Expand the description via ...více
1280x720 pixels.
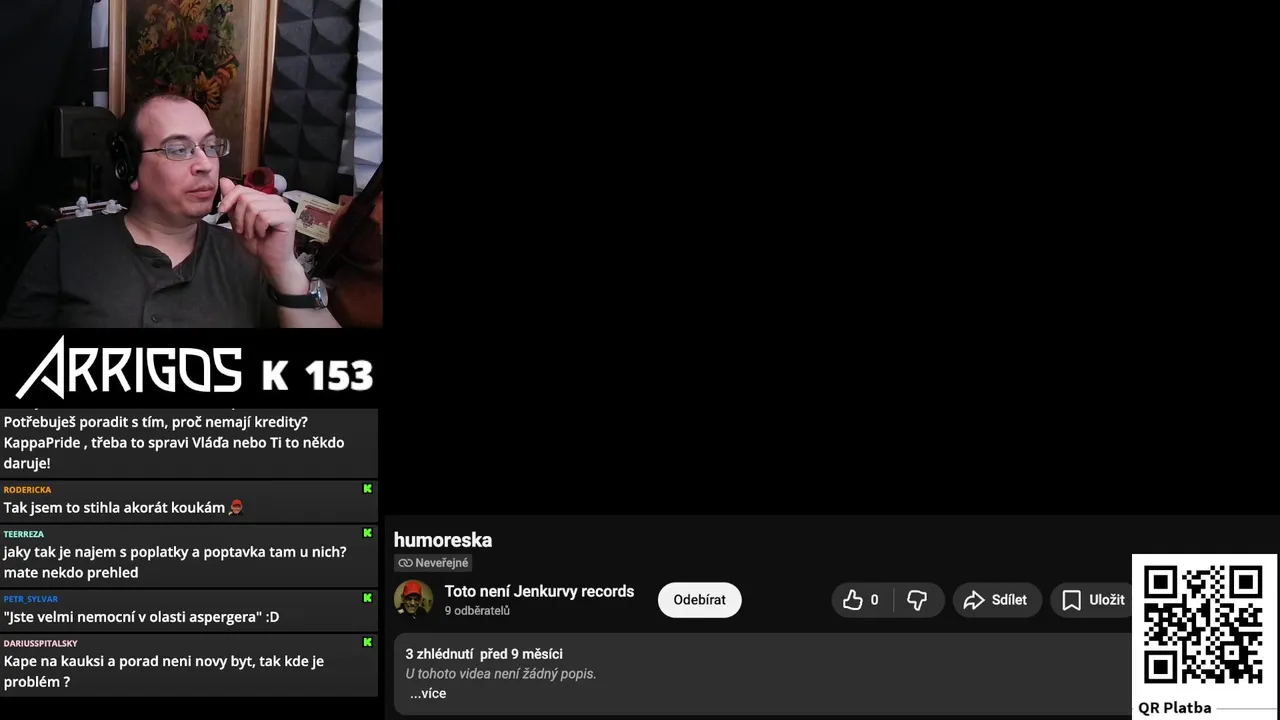[x=428, y=693]
